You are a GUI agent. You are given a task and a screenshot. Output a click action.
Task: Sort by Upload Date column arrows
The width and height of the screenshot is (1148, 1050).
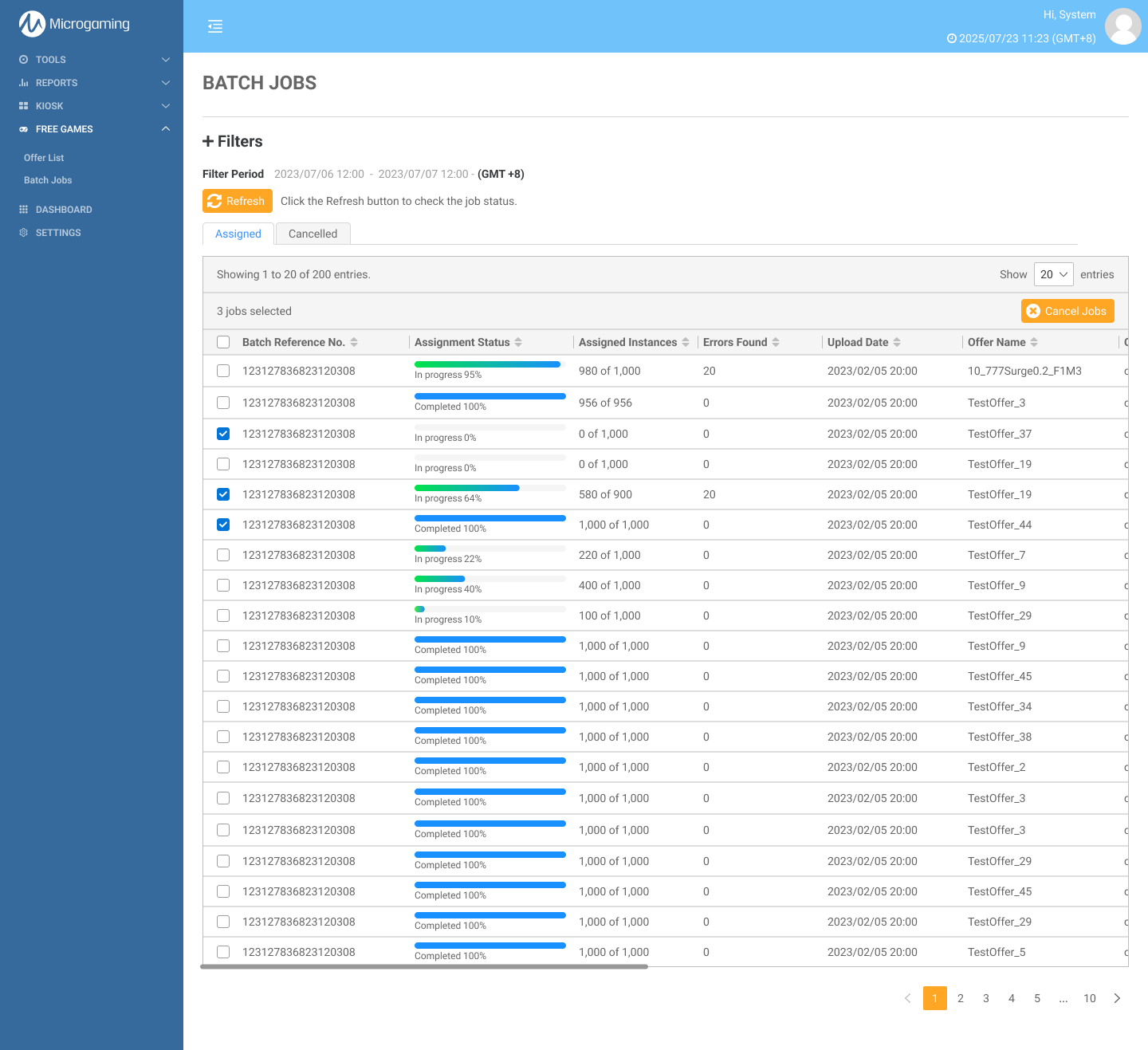pyautogui.click(x=897, y=342)
